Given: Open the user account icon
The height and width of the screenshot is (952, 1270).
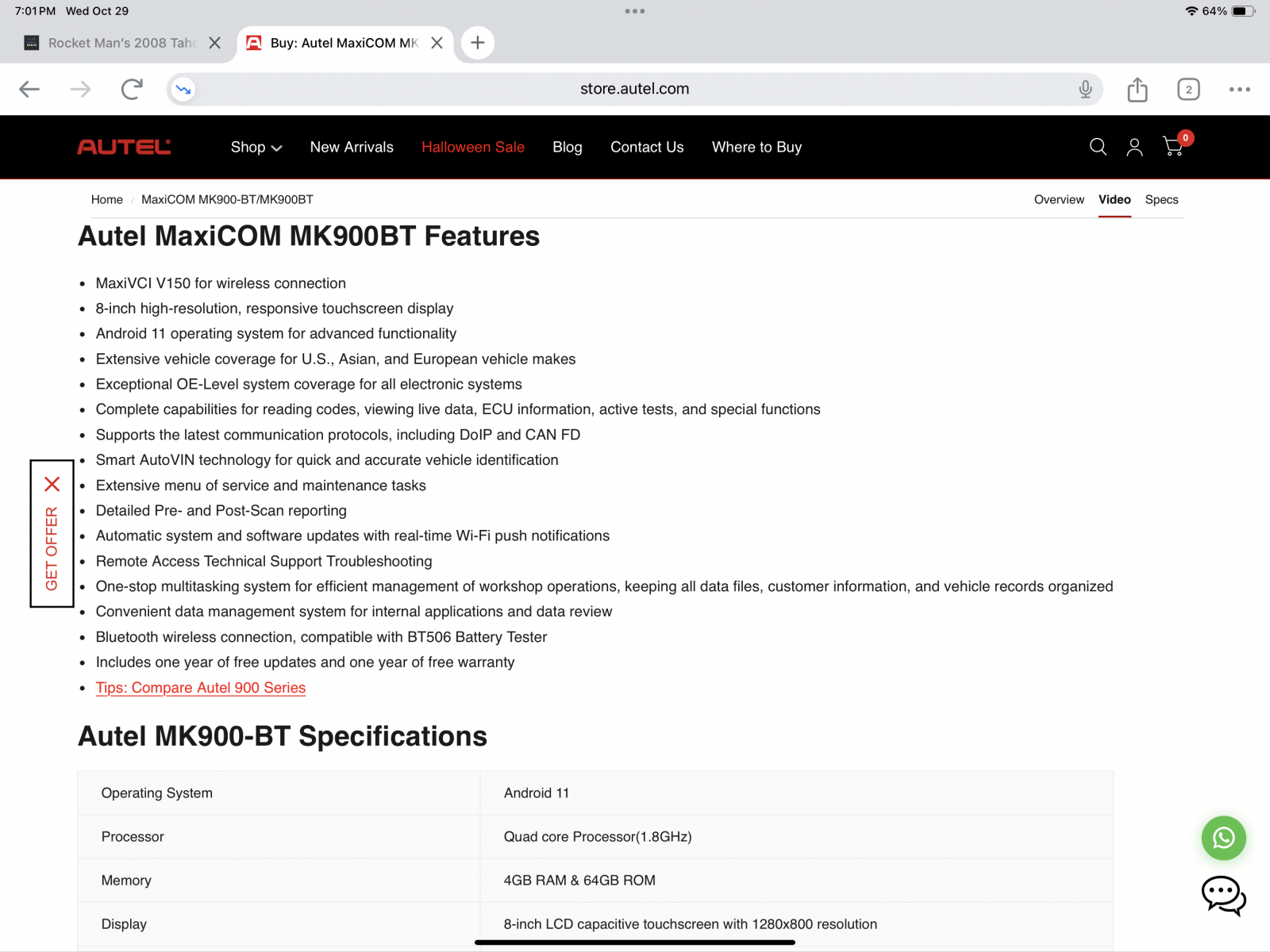Looking at the screenshot, I should point(1134,147).
